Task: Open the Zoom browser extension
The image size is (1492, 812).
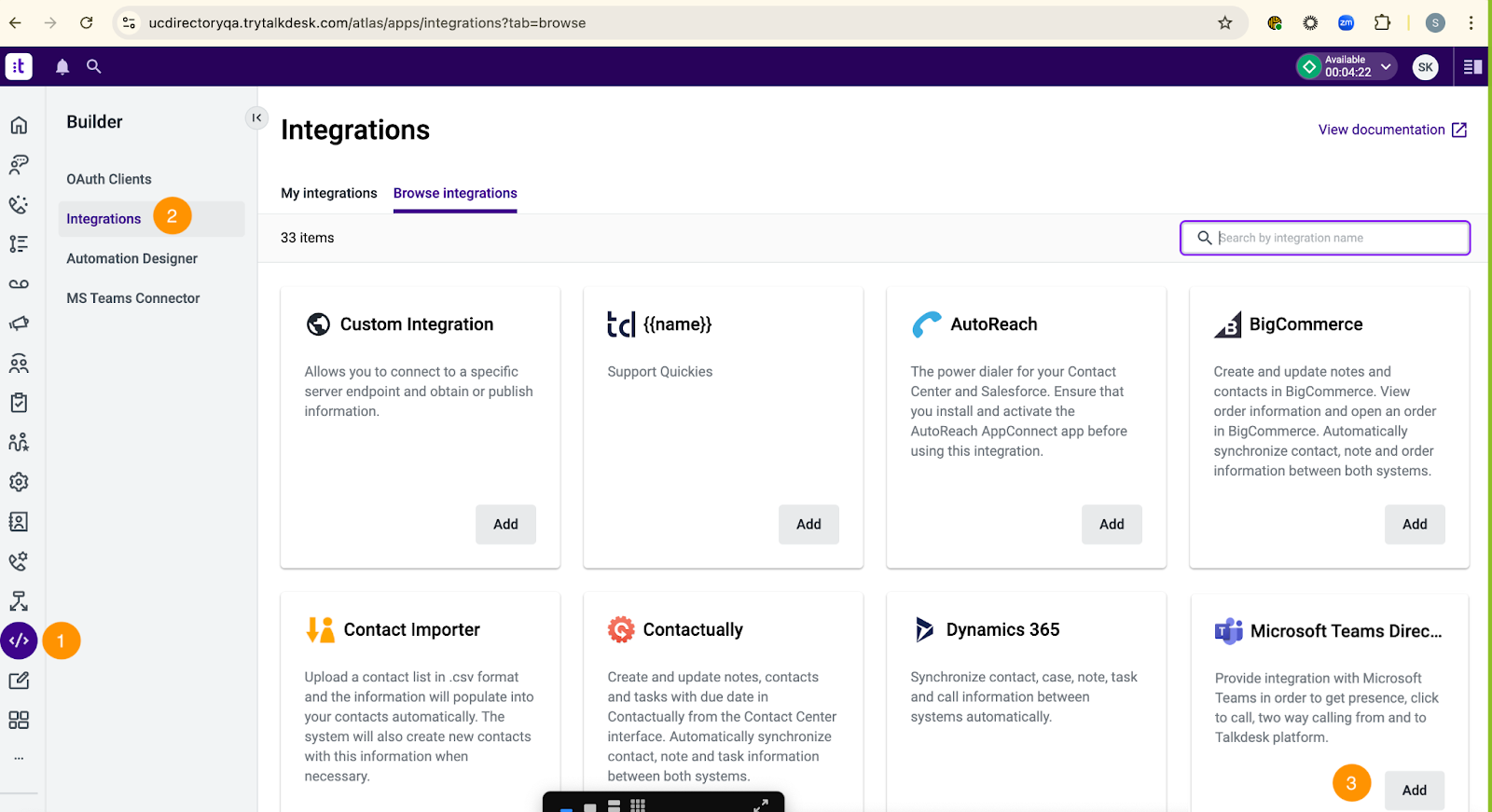Action: (x=1346, y=22)
